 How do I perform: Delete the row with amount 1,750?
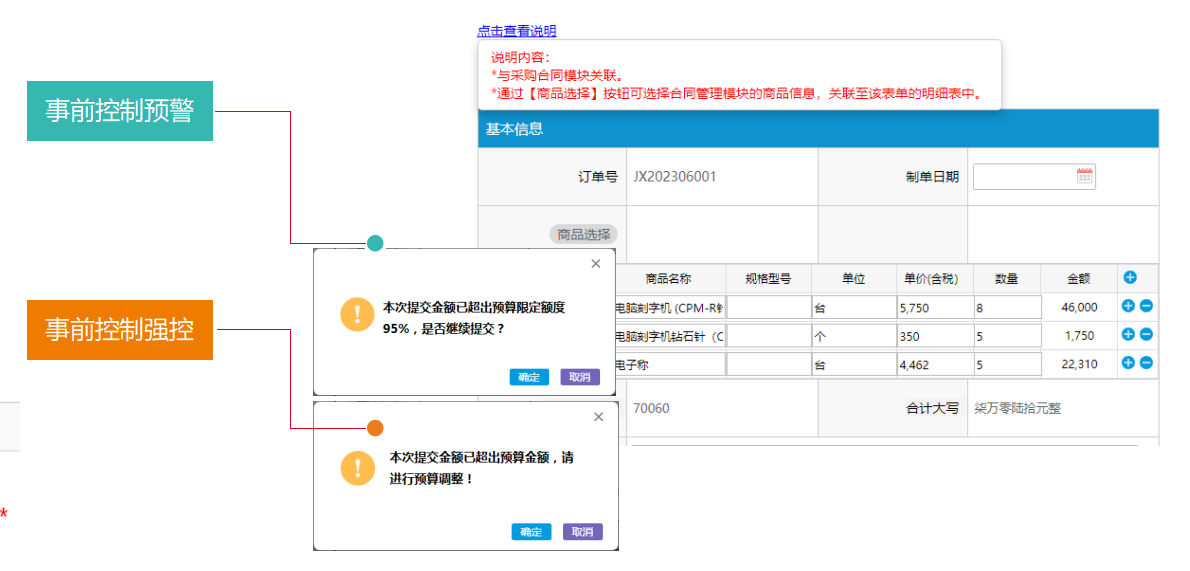(1146, 335)
